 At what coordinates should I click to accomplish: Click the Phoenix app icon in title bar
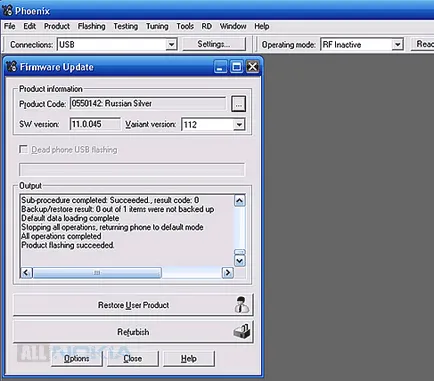pos(7,10)
